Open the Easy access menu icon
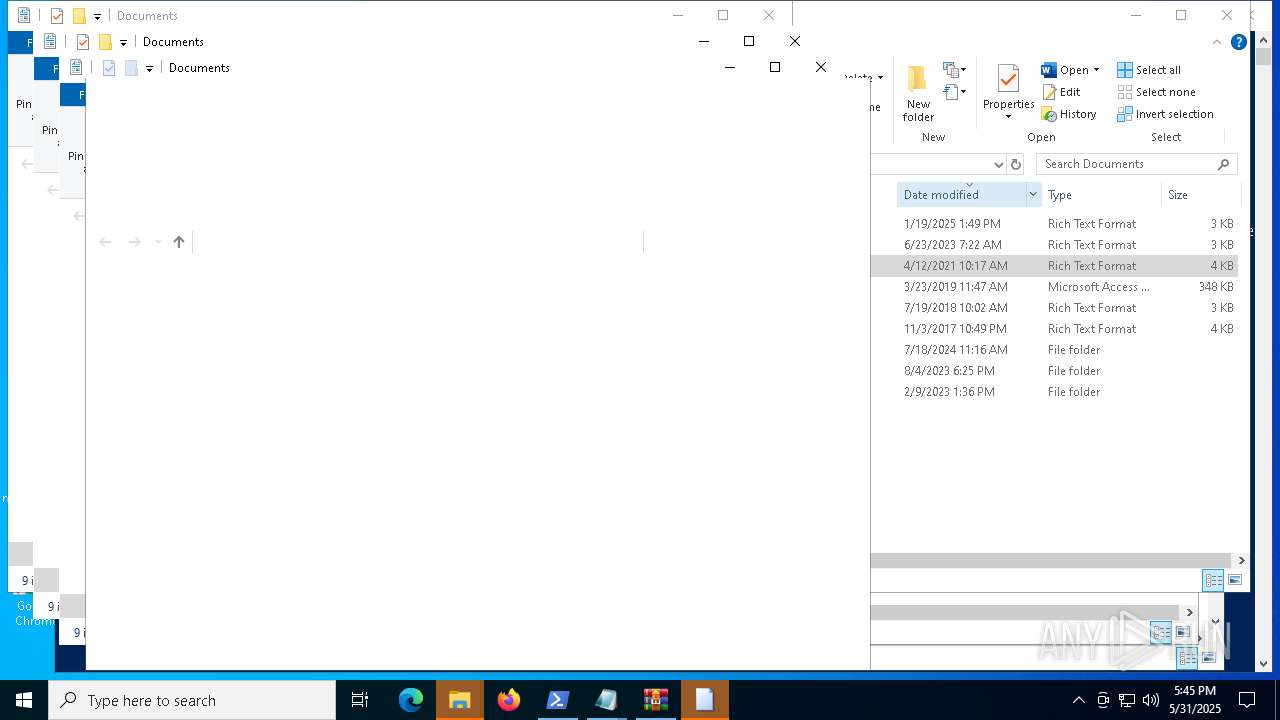This screenshot has height=720, width=1280. click(x=954, y=92)
